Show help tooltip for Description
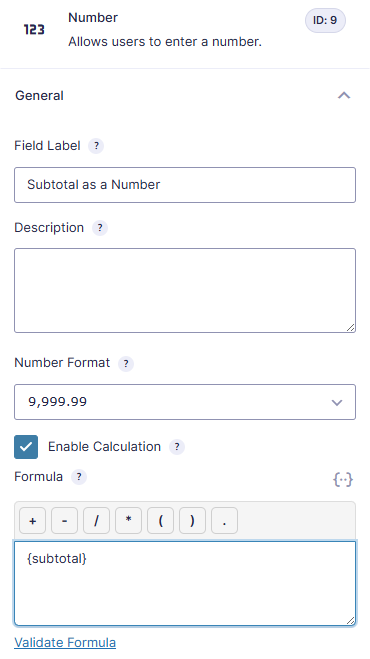Screen dimensions: 370x659 tap(100, 228)
